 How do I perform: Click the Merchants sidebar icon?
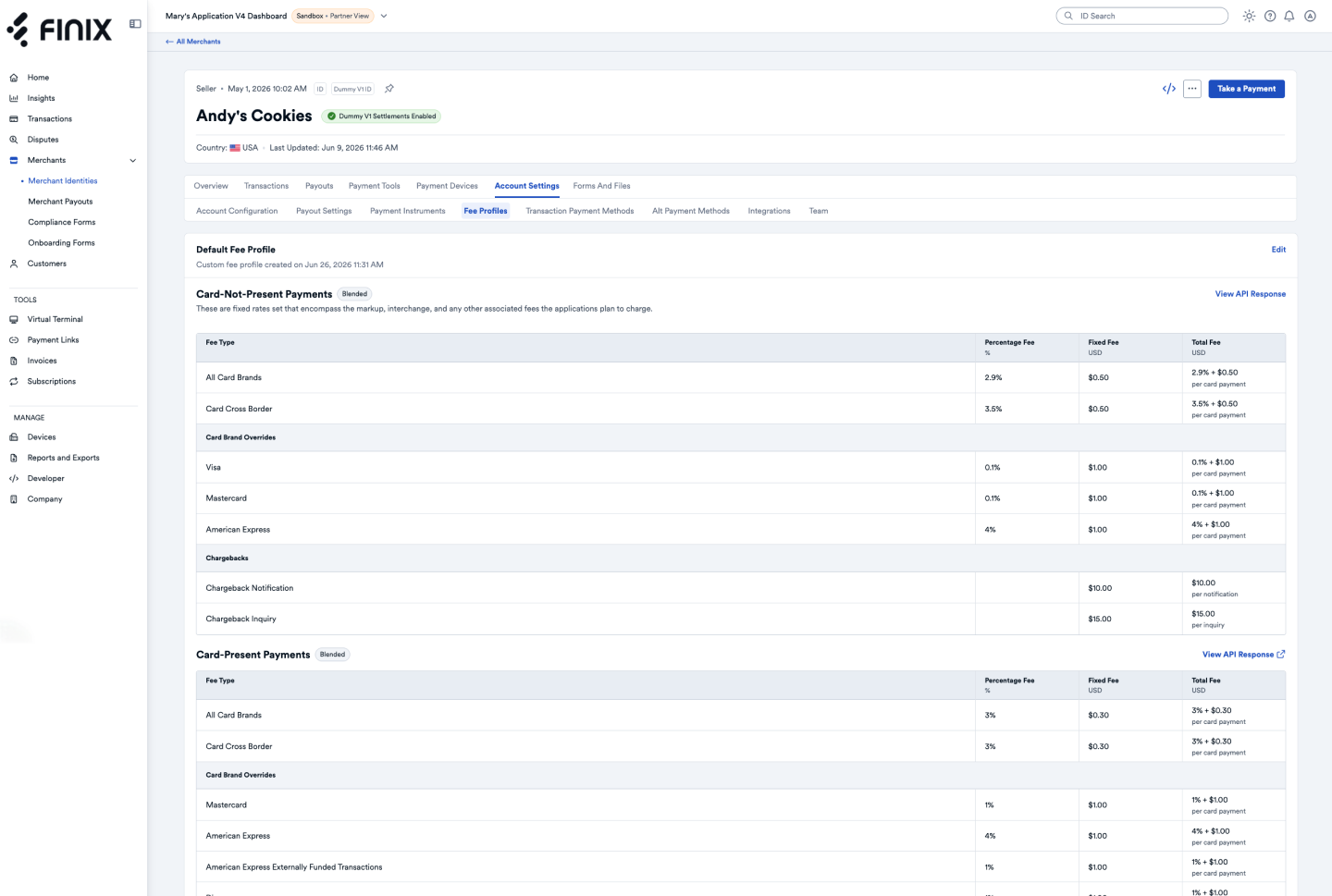[14, 161]
